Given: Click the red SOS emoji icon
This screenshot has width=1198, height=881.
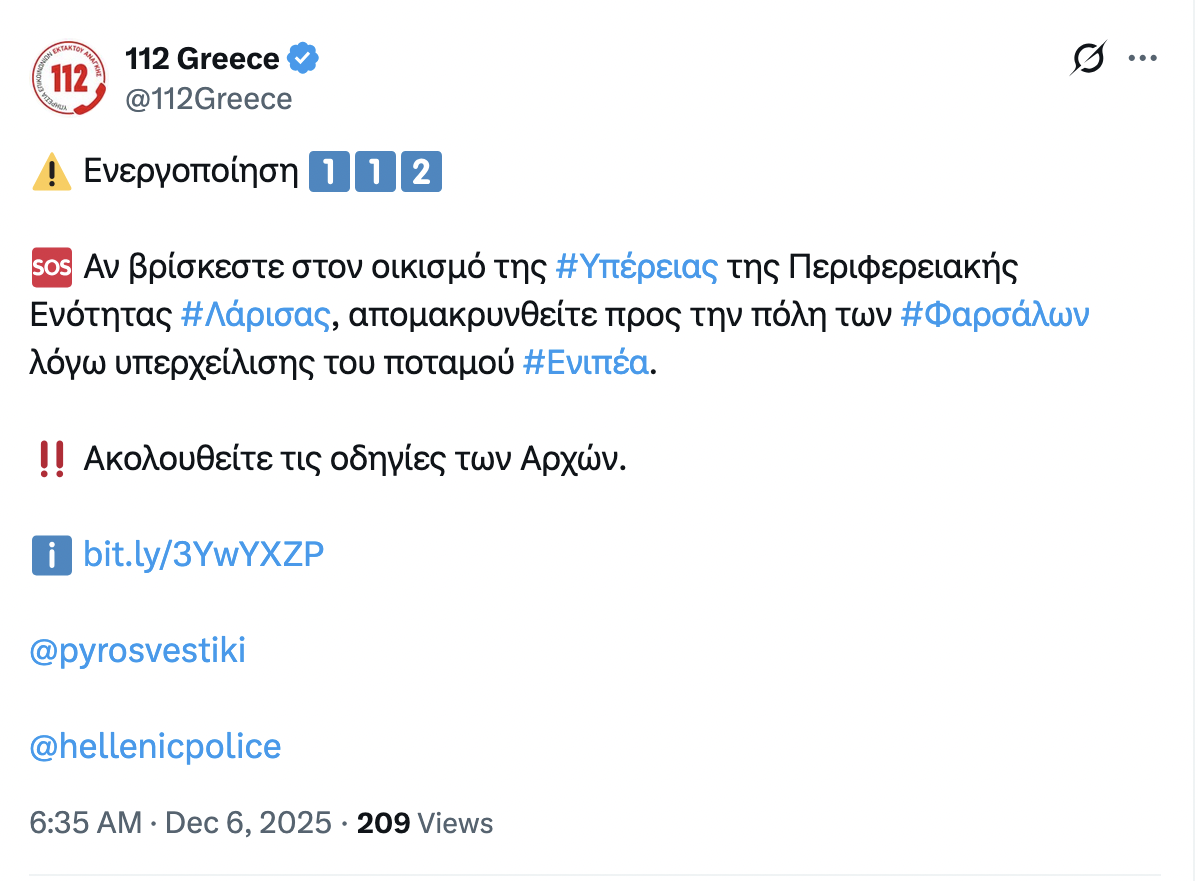Looking at the screenshot, I should click(x=52, y=268).
